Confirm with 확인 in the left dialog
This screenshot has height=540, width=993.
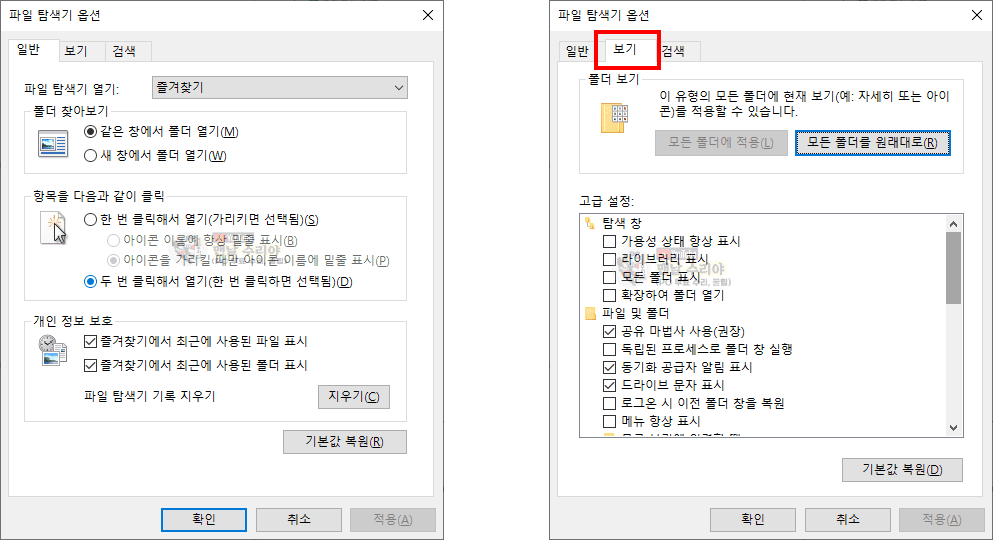pyautogui.click(x=204, y=520)
